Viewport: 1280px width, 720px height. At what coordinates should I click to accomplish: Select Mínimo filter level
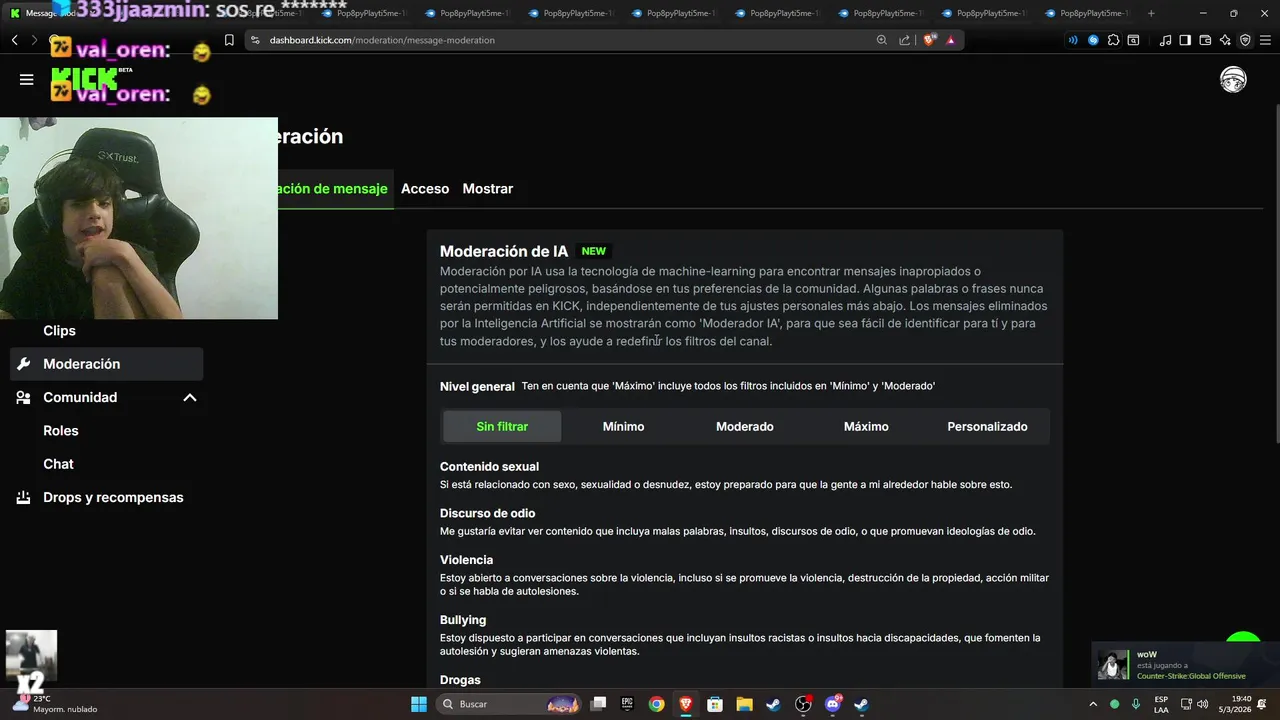pos(623,426)
